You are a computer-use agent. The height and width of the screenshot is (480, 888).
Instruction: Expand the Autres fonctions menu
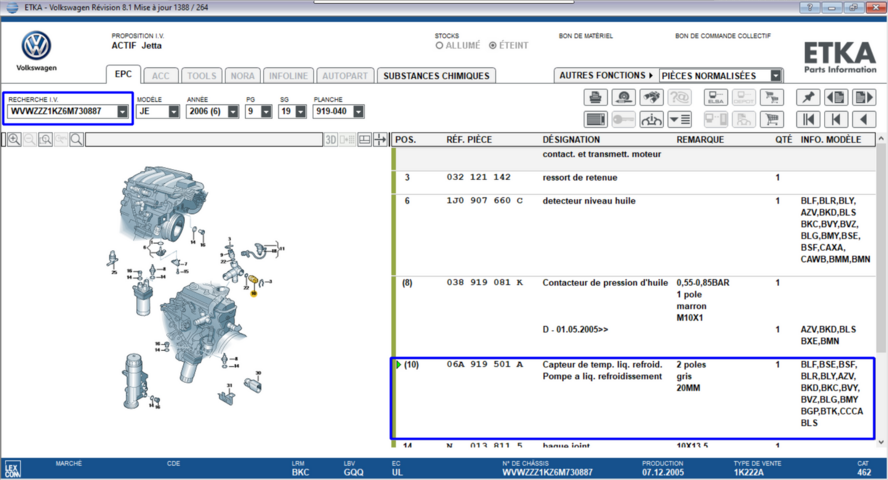(606, 75)
